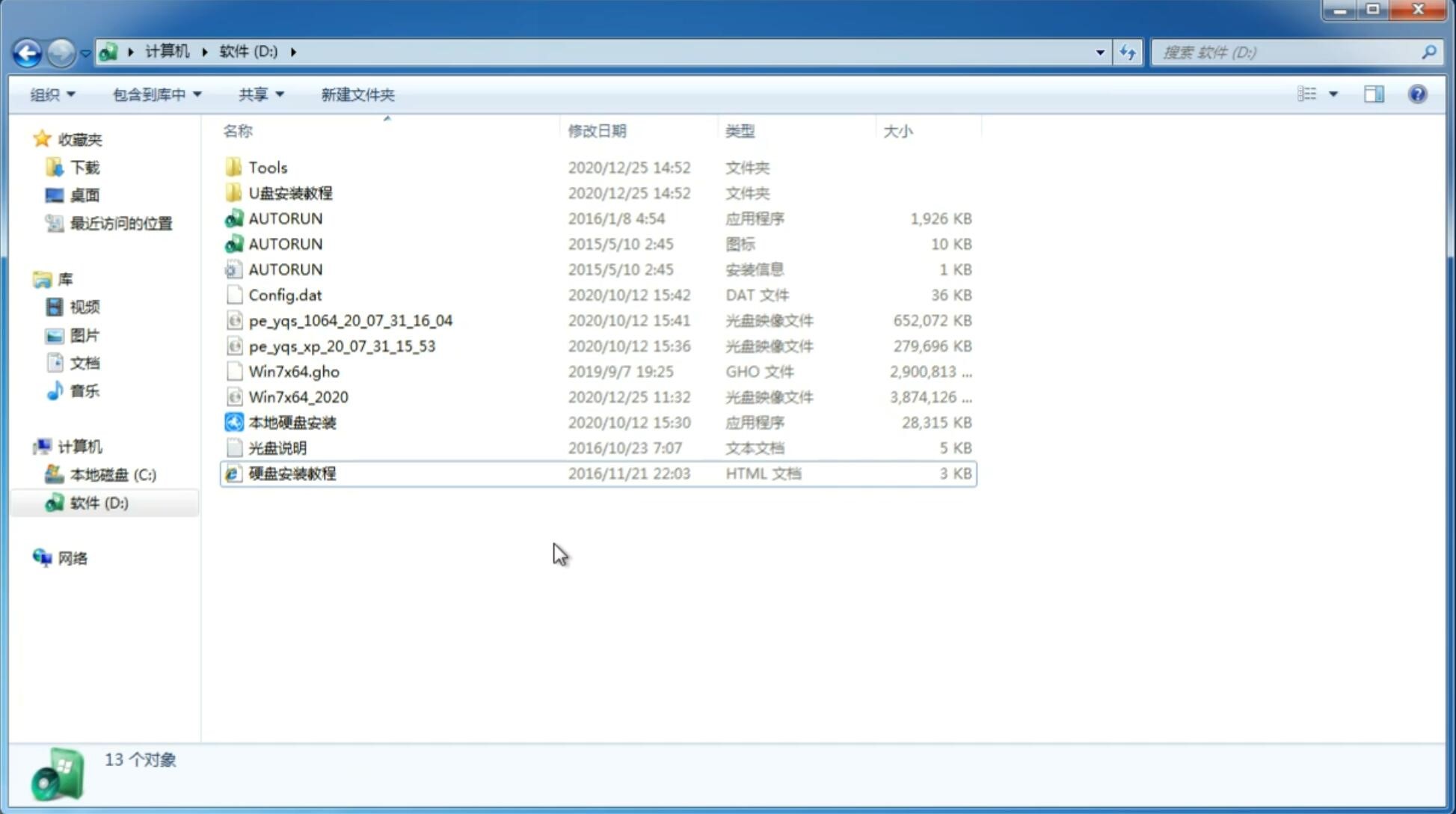Open 本地硬盘安装 application
This screenshot has width=1456, height=814.
click(292, 422)
